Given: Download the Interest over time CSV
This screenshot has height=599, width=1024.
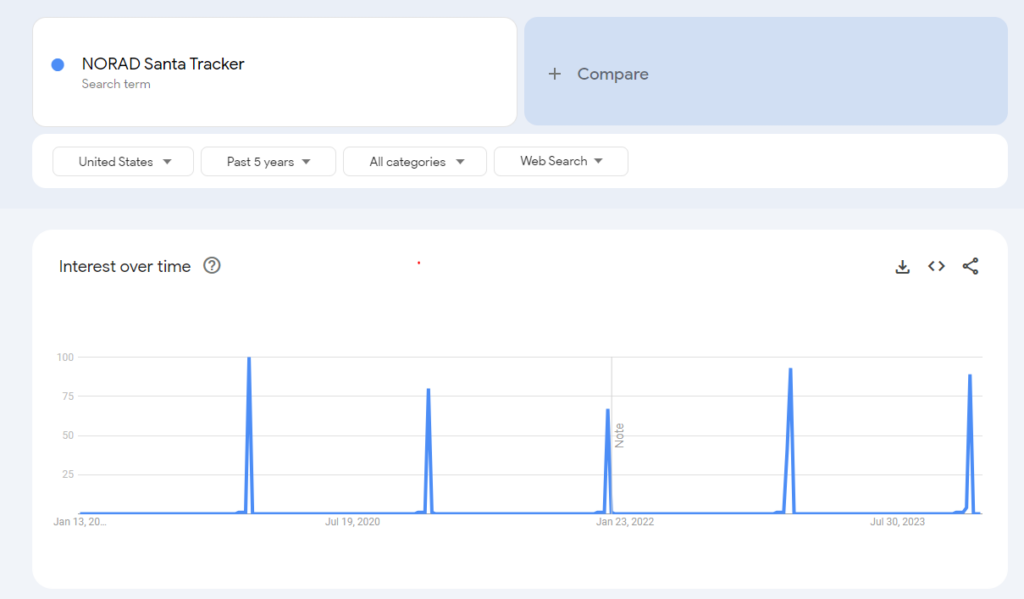Looking at the screenshot, I should [903, 267].
